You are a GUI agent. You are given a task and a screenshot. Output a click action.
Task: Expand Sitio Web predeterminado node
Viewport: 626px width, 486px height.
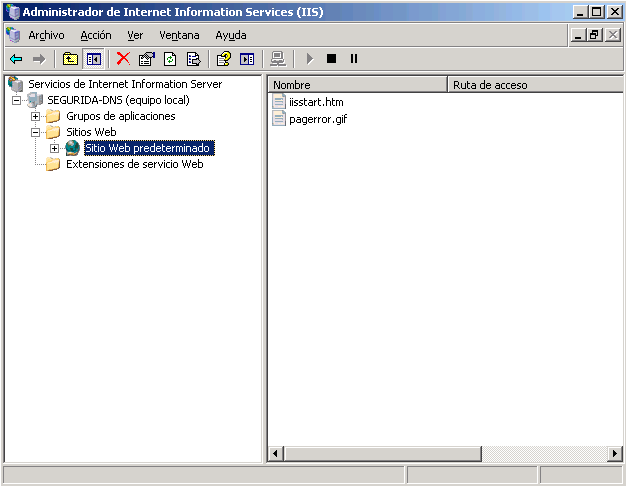pos(55,148)
